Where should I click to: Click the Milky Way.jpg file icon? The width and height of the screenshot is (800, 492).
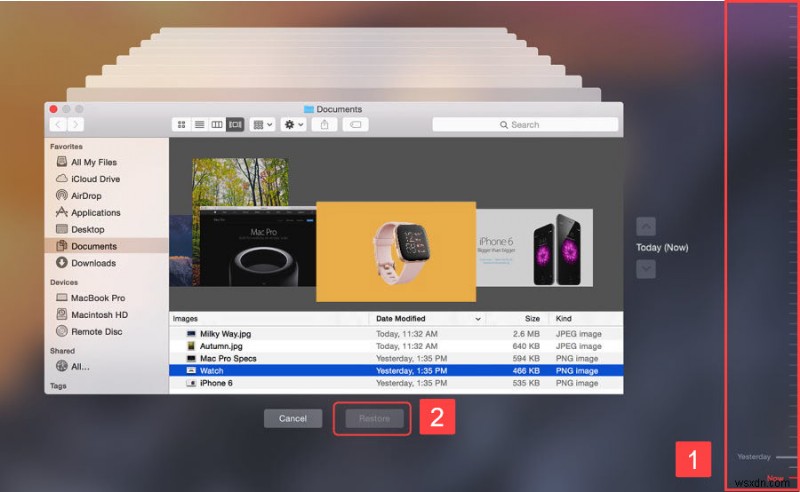pos(191,334)
